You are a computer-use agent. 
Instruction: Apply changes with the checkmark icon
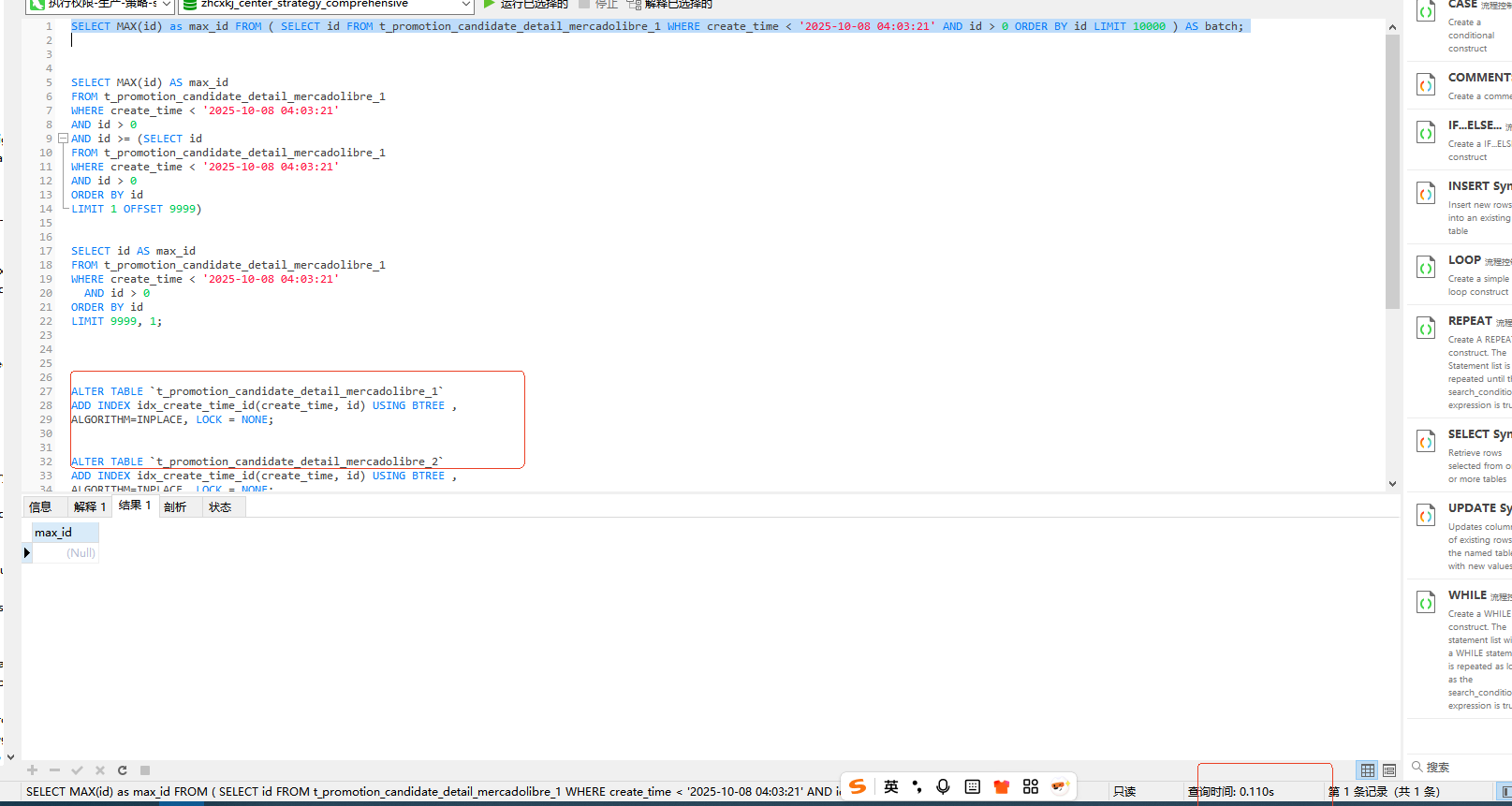click(x=77, y=770)
